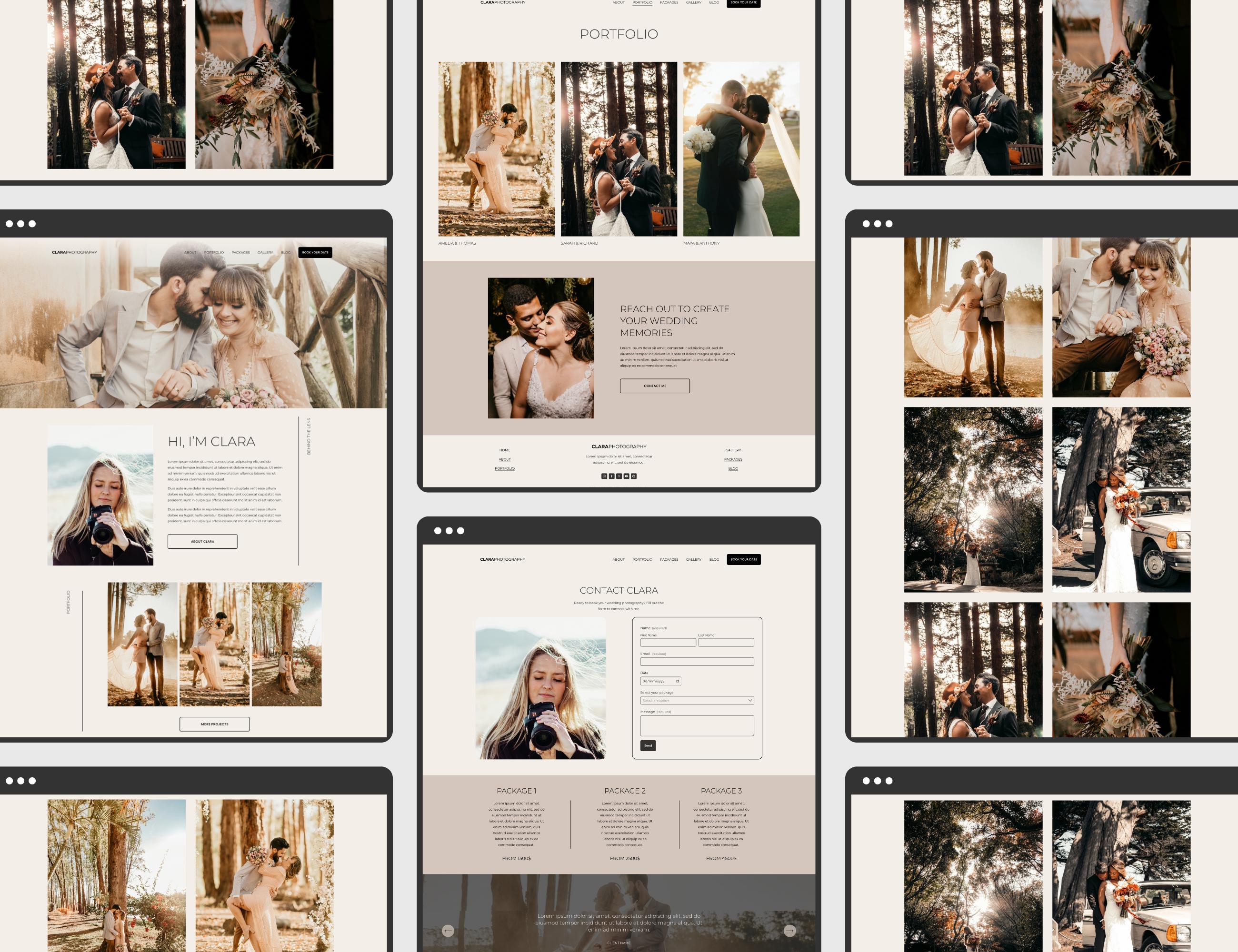Click the 'REACH OUT TO CREATE YOUR WEDDING MEMORIES' heading
Screen dimensions: 1238x952
(x=675, y=321)
